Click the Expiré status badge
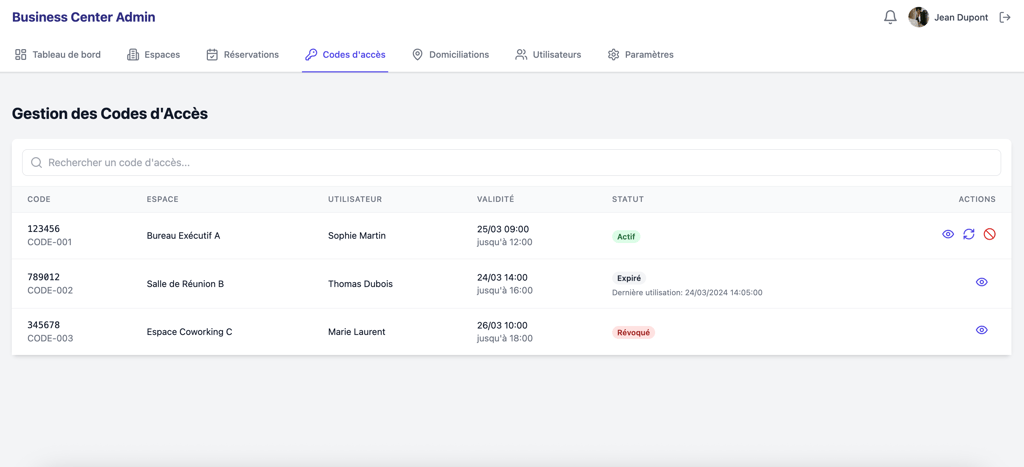 [x=629, y=278]
